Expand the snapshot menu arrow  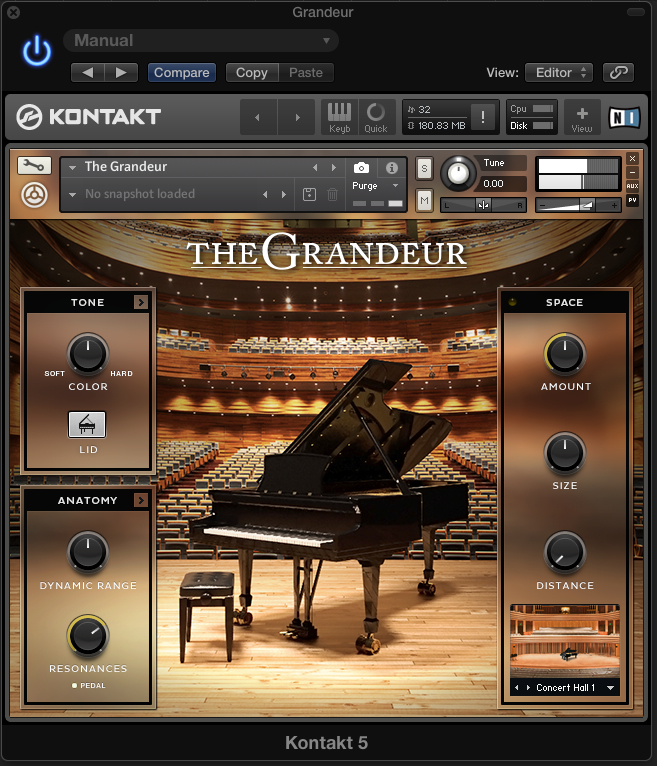point(72,194)
